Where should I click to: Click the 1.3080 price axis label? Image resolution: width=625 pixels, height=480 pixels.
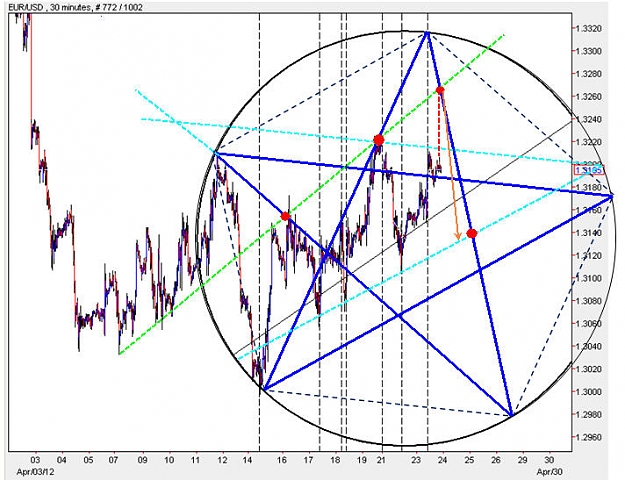590,301
